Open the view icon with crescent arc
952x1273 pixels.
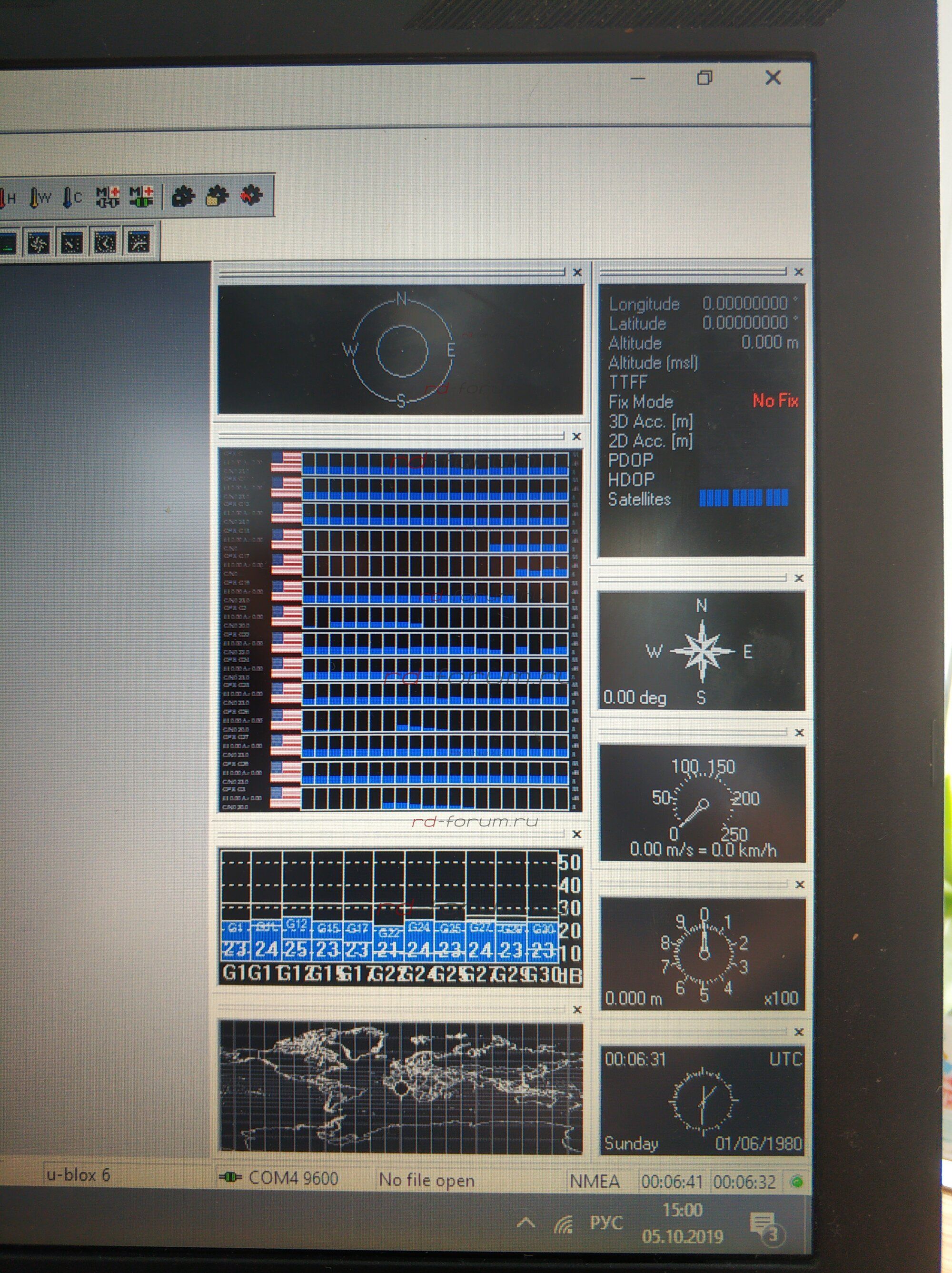point(105,242)
